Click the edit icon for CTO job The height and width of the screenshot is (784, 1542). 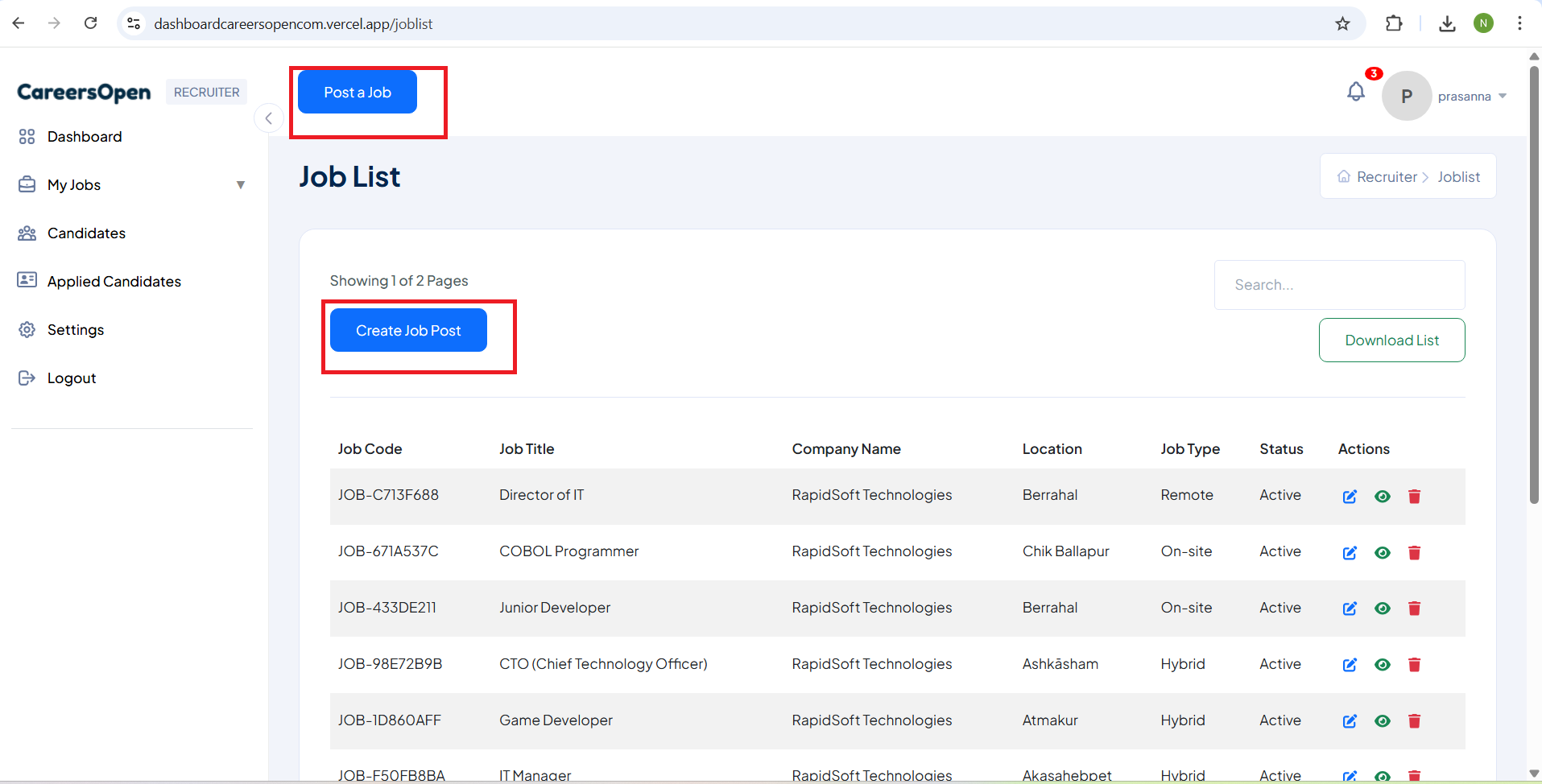pos(1350,665)
